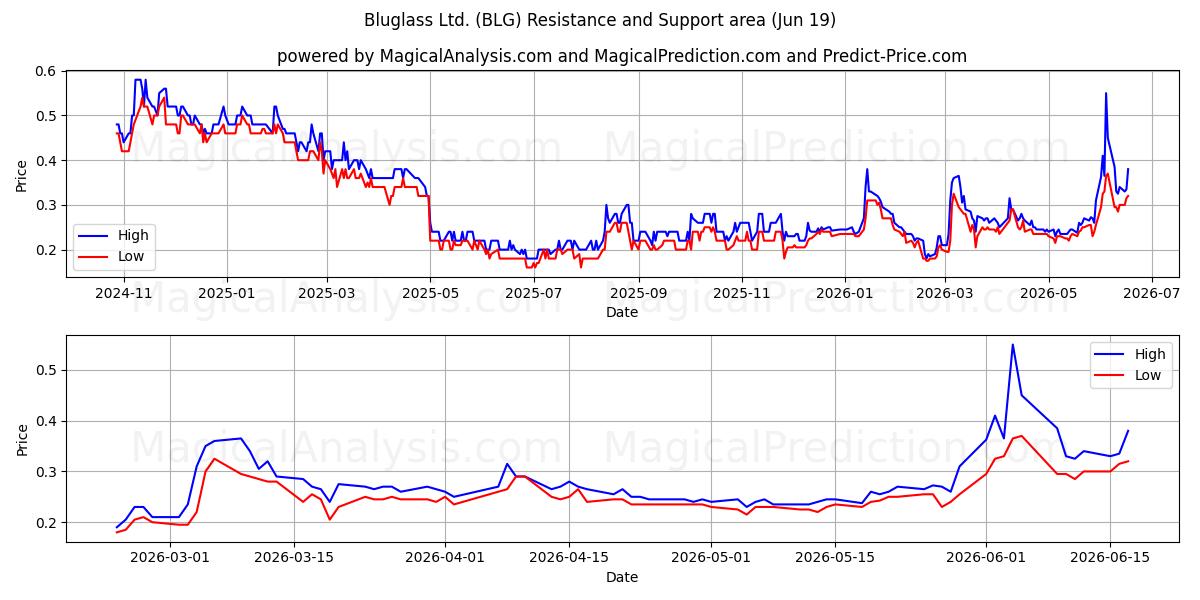Click the June 2026 price spike in top chart

click(1106, 94)
